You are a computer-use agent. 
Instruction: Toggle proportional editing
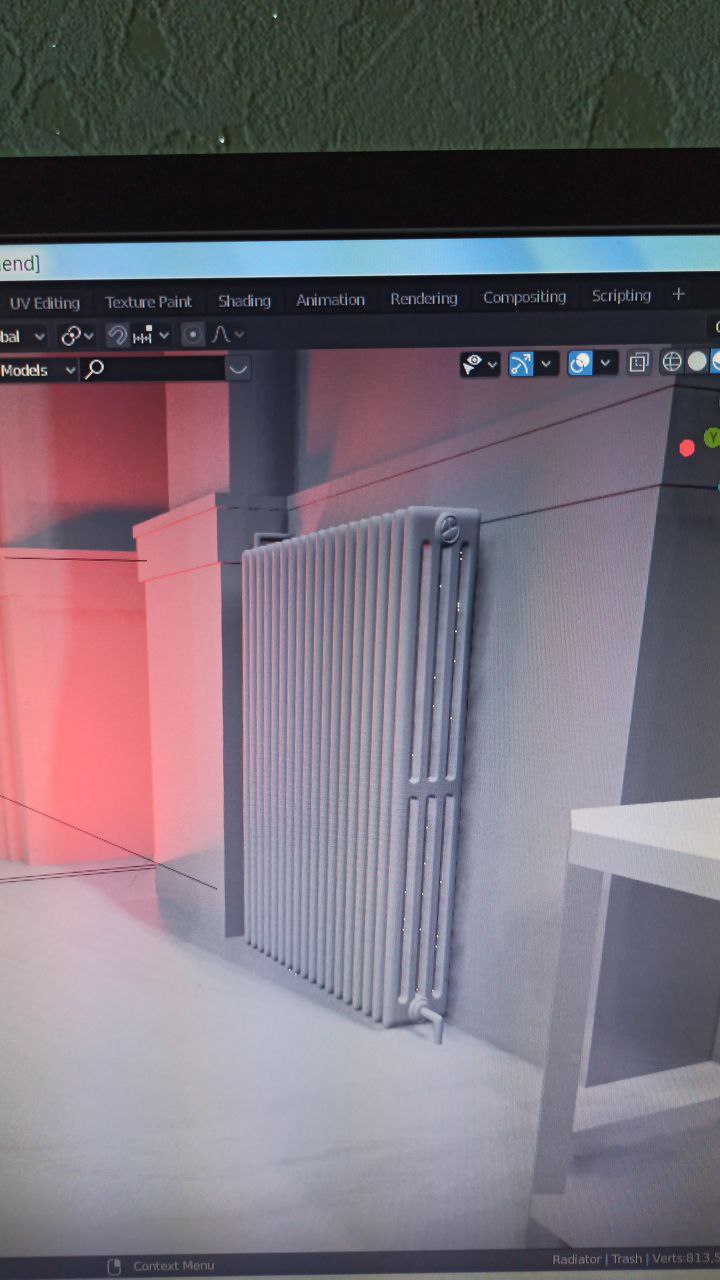pyautogui.click(x=193, y=334)
